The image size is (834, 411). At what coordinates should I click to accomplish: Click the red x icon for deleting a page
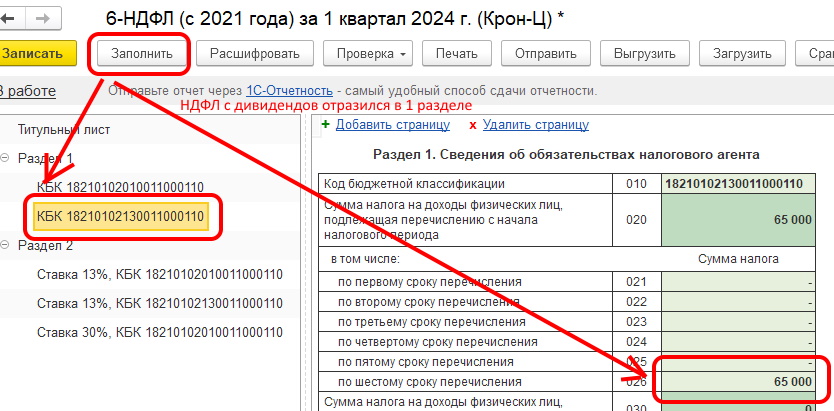472,125
